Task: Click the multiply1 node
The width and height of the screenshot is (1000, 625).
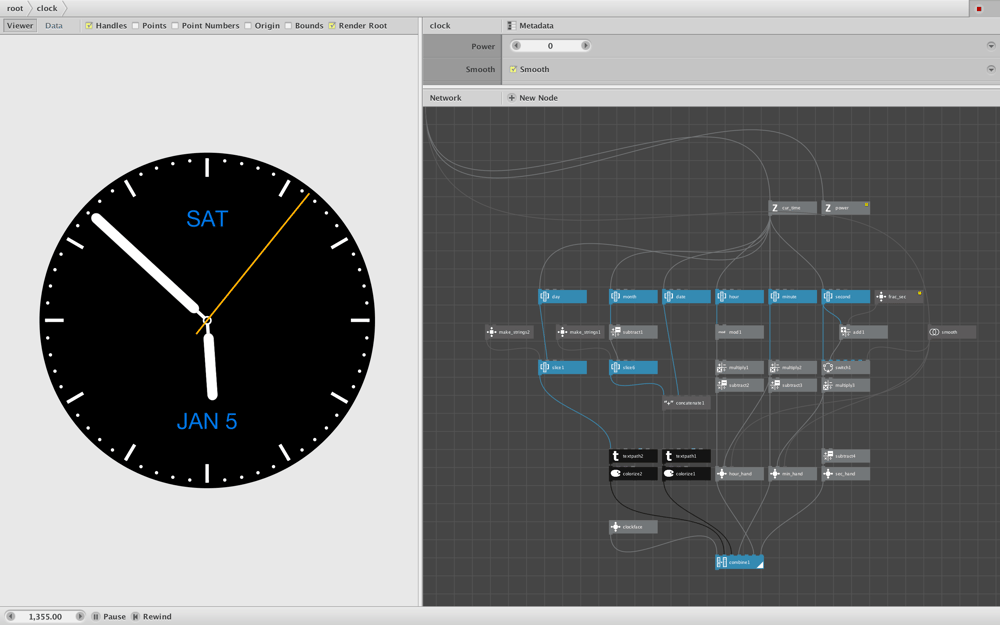Action: point(740,367)
